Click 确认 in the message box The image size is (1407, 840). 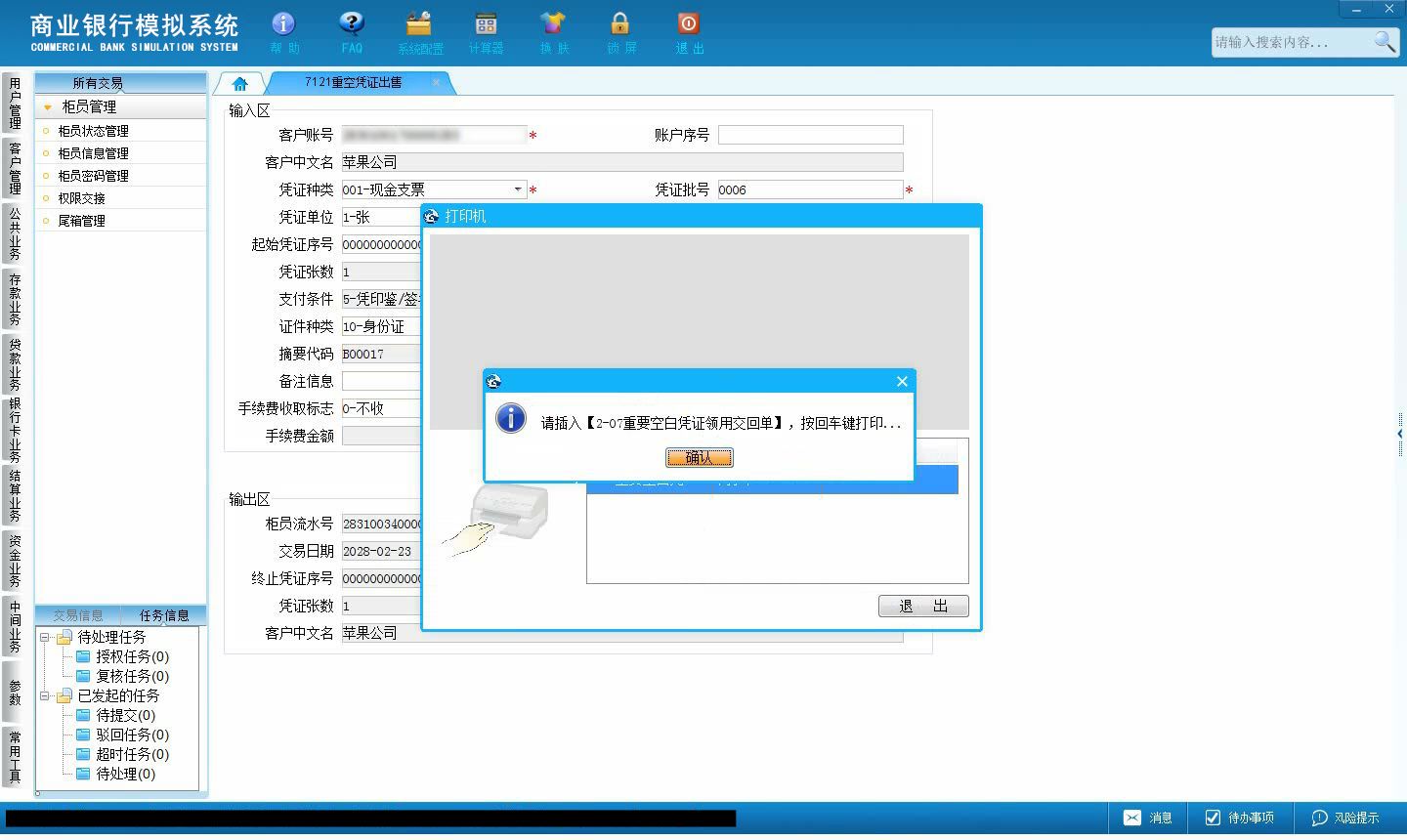click(x=700, y=457)
